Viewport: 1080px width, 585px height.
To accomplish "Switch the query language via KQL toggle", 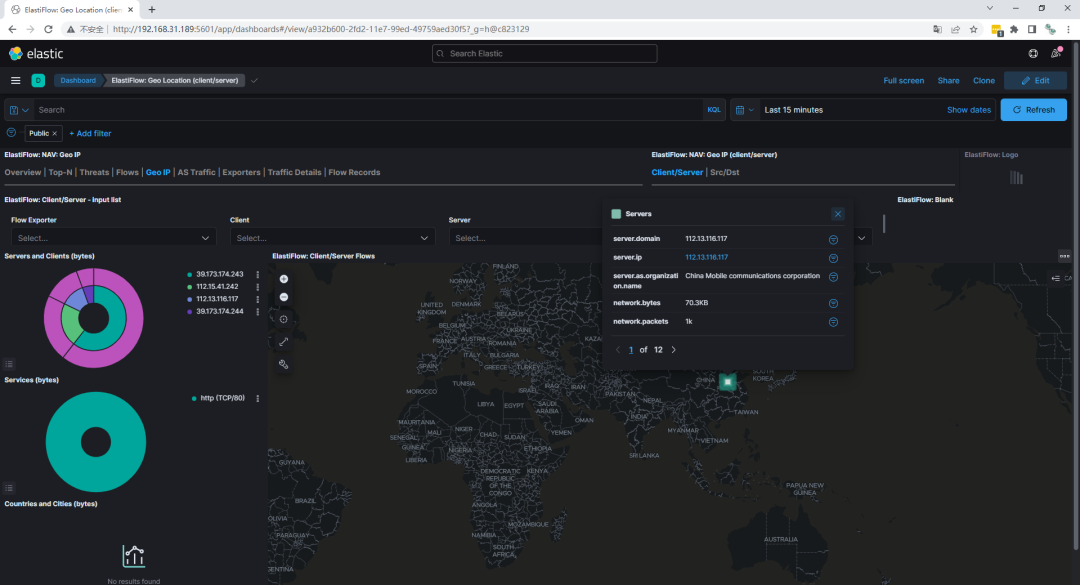I will tap(714, 110).
